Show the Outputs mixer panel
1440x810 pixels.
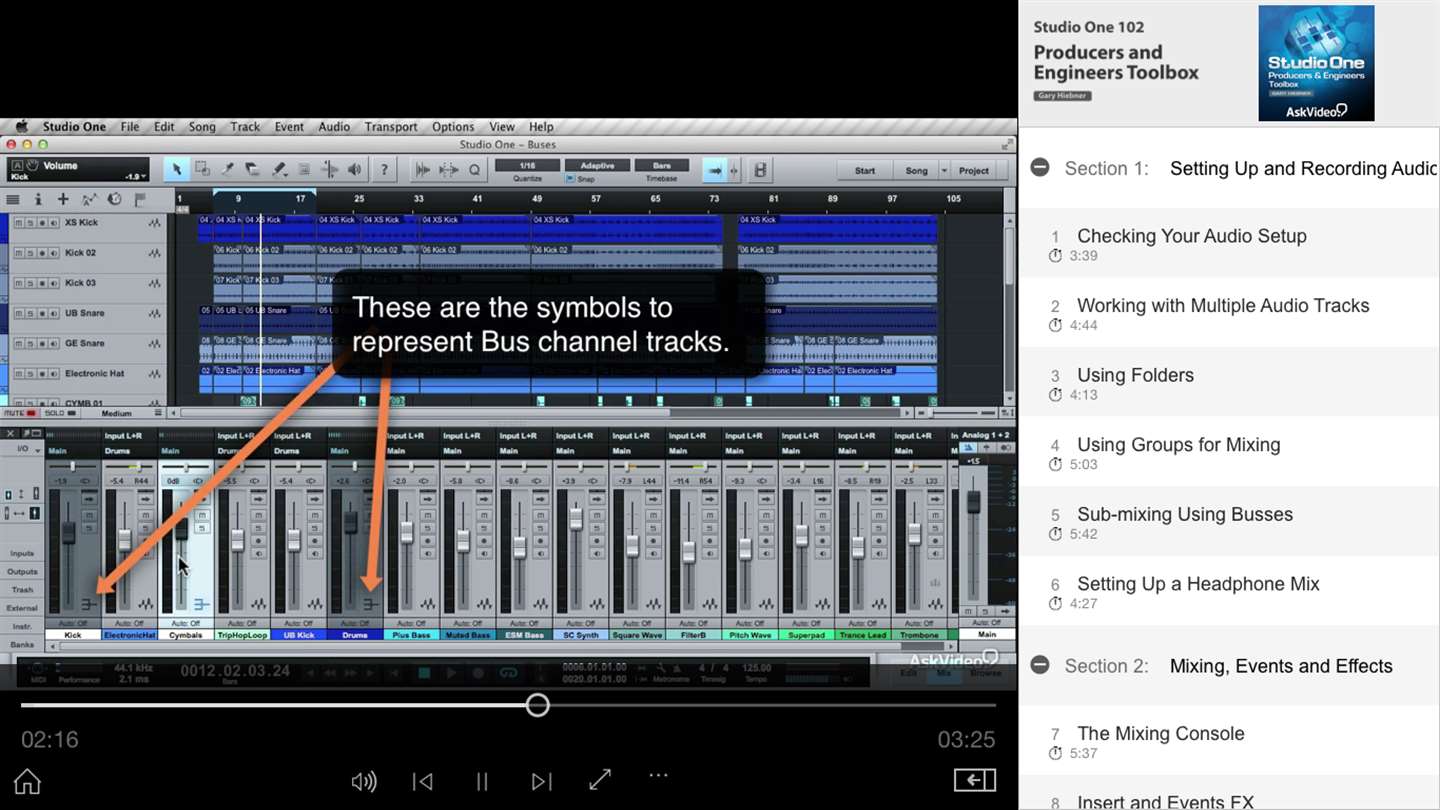point(22,572)
